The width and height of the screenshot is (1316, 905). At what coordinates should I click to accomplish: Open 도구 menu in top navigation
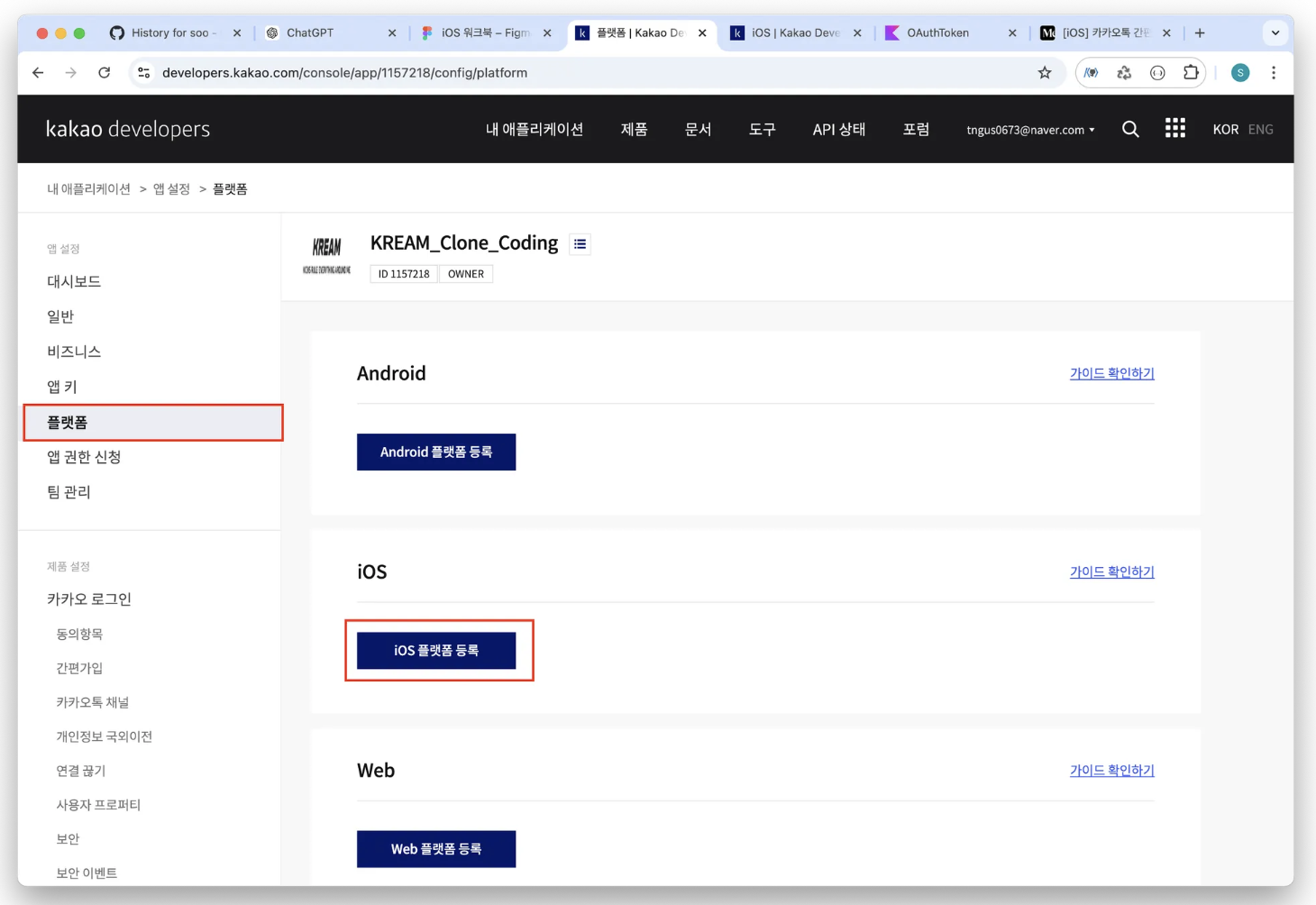tap(763, 129)
